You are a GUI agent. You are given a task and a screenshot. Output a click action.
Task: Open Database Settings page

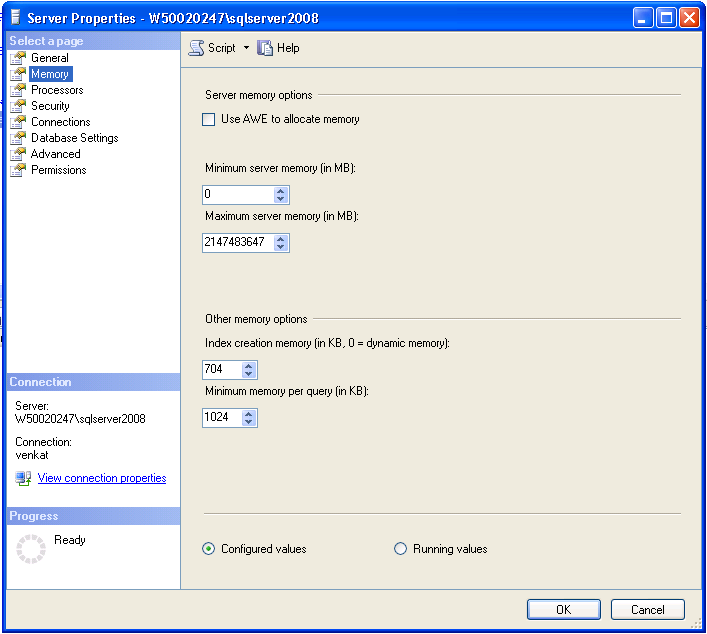click(x=75, y=138)
